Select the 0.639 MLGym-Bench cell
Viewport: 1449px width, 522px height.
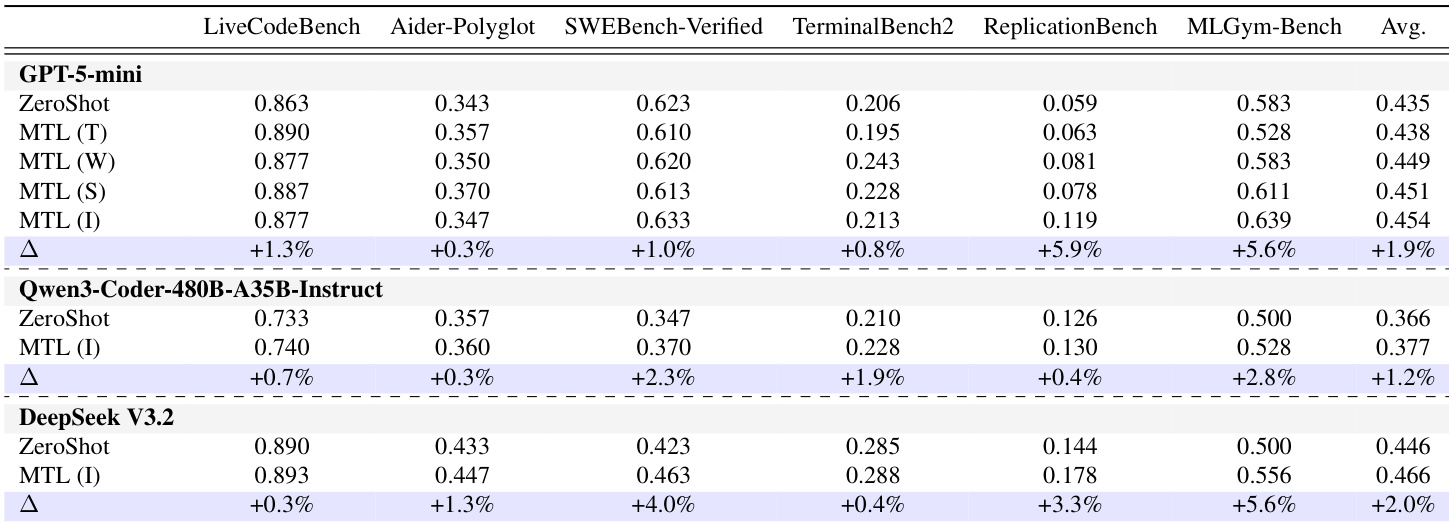(1264, 219)
